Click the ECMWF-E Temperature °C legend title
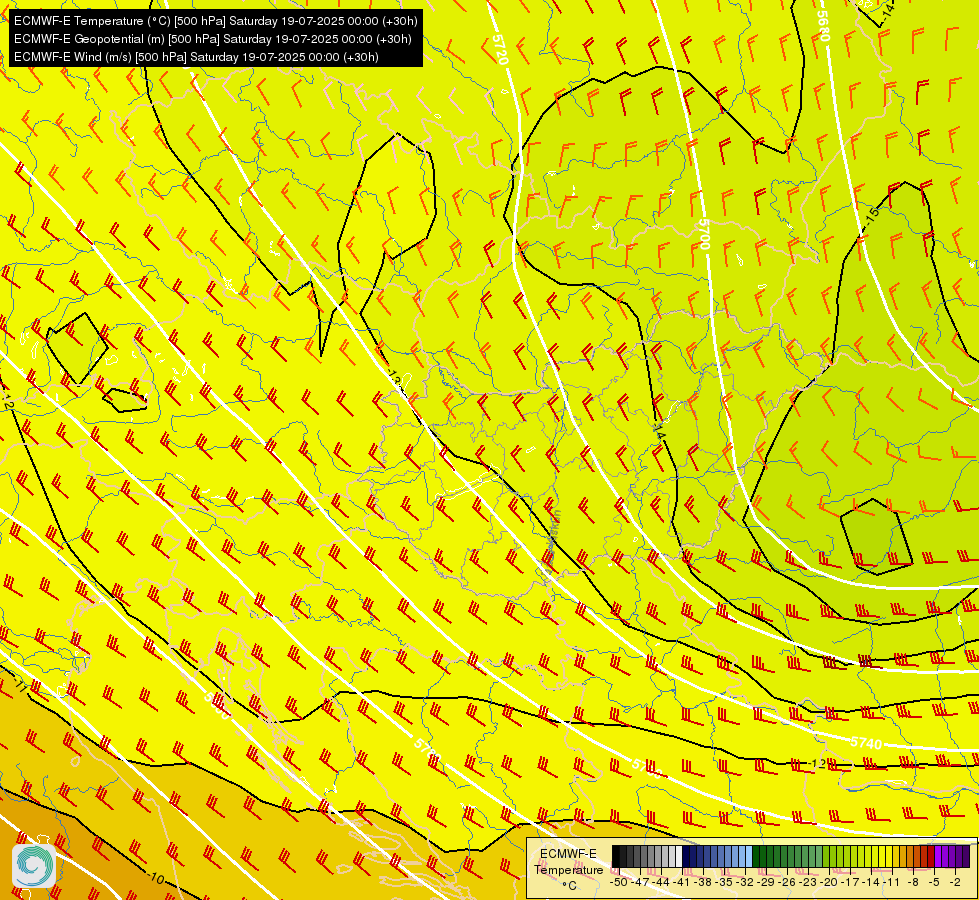The height and width of the screenshot is (900, 979). point(568,869)
